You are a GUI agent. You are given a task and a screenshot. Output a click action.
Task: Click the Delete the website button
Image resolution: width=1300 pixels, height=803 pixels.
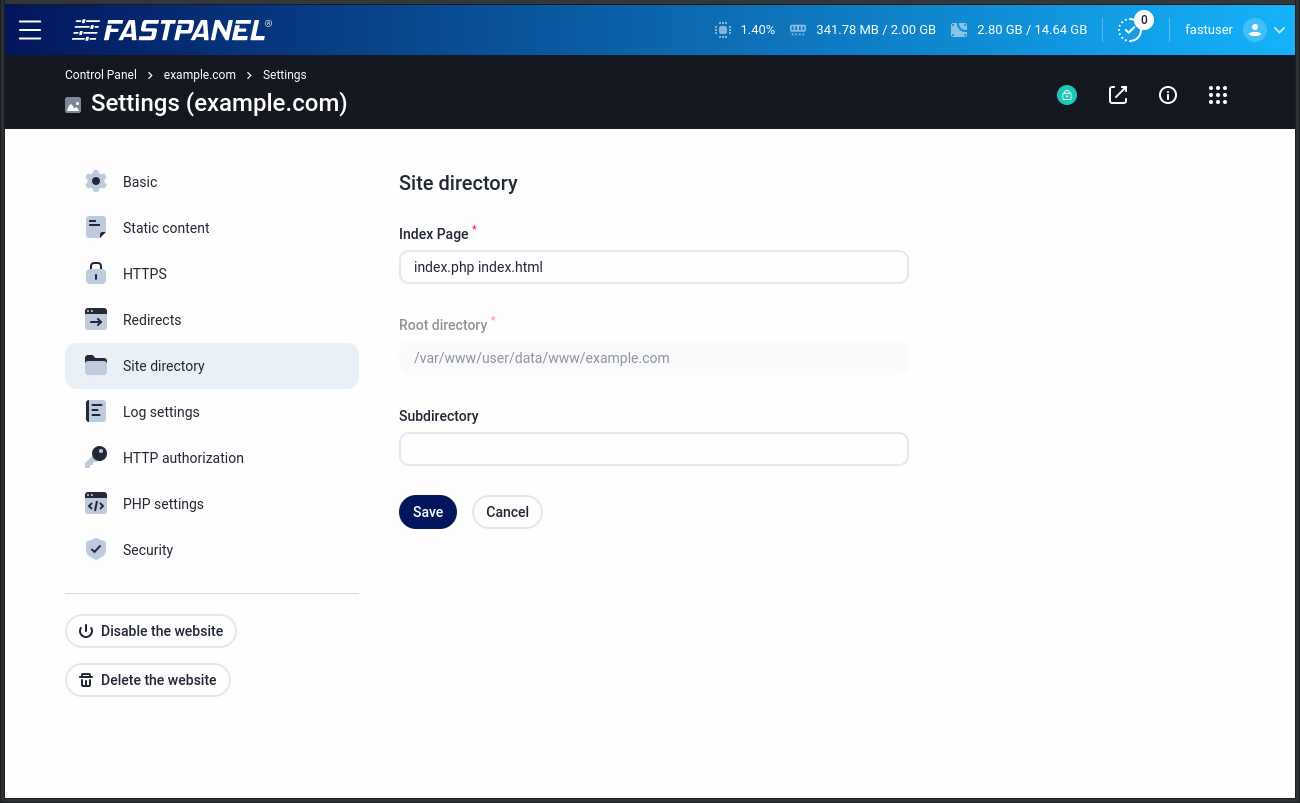click(x=148, y=680)
